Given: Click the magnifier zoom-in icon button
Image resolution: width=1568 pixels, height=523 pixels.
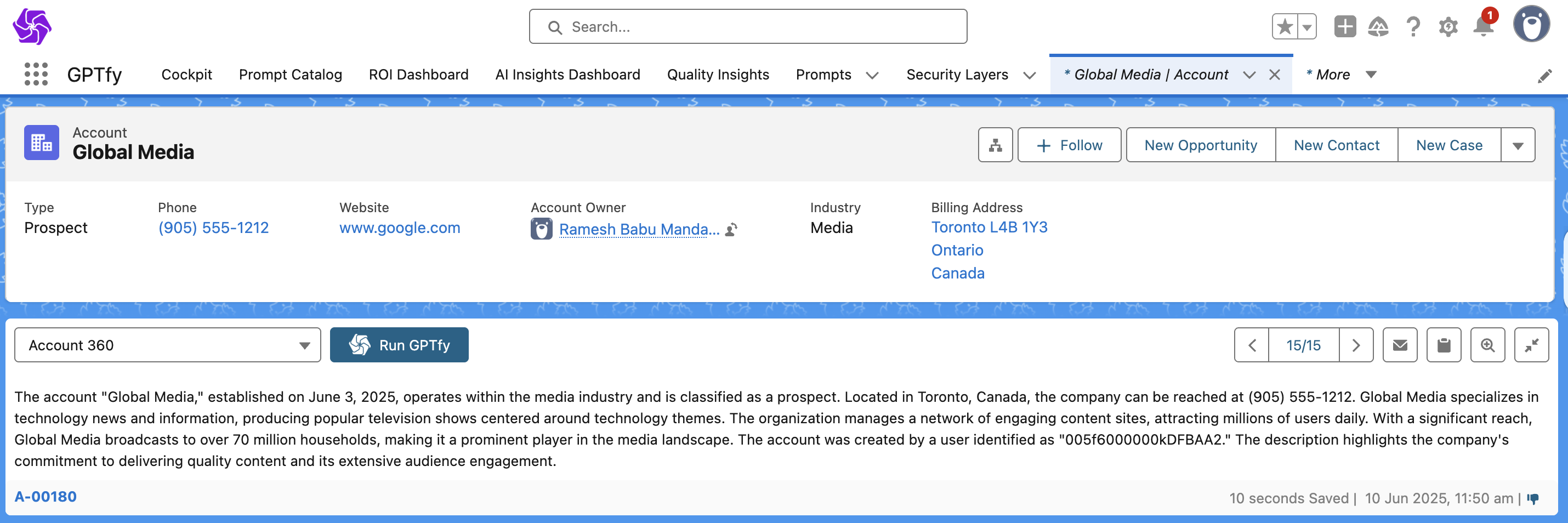Looking at the screenshot, I should coord(1487,345).
